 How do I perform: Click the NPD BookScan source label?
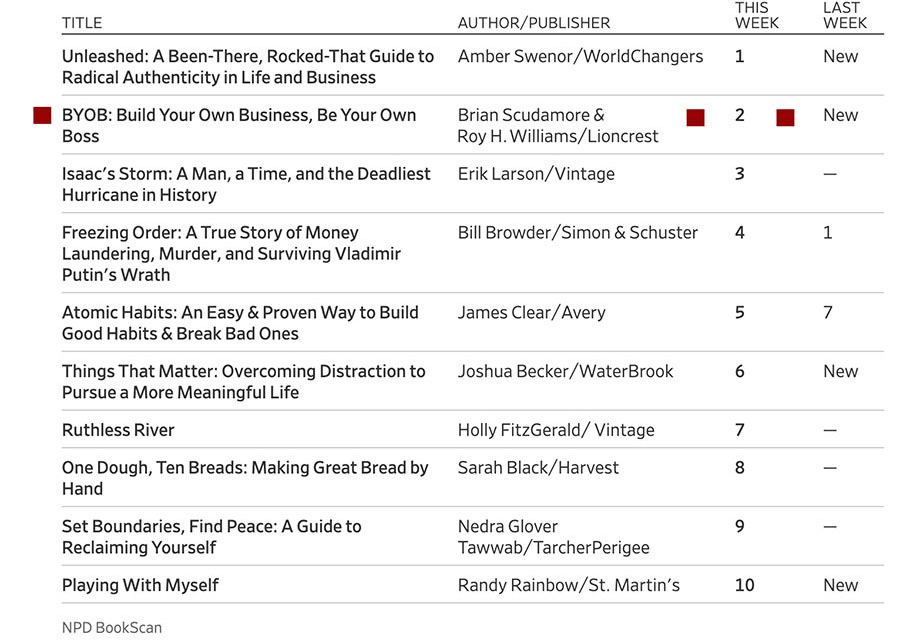(111, 628)
